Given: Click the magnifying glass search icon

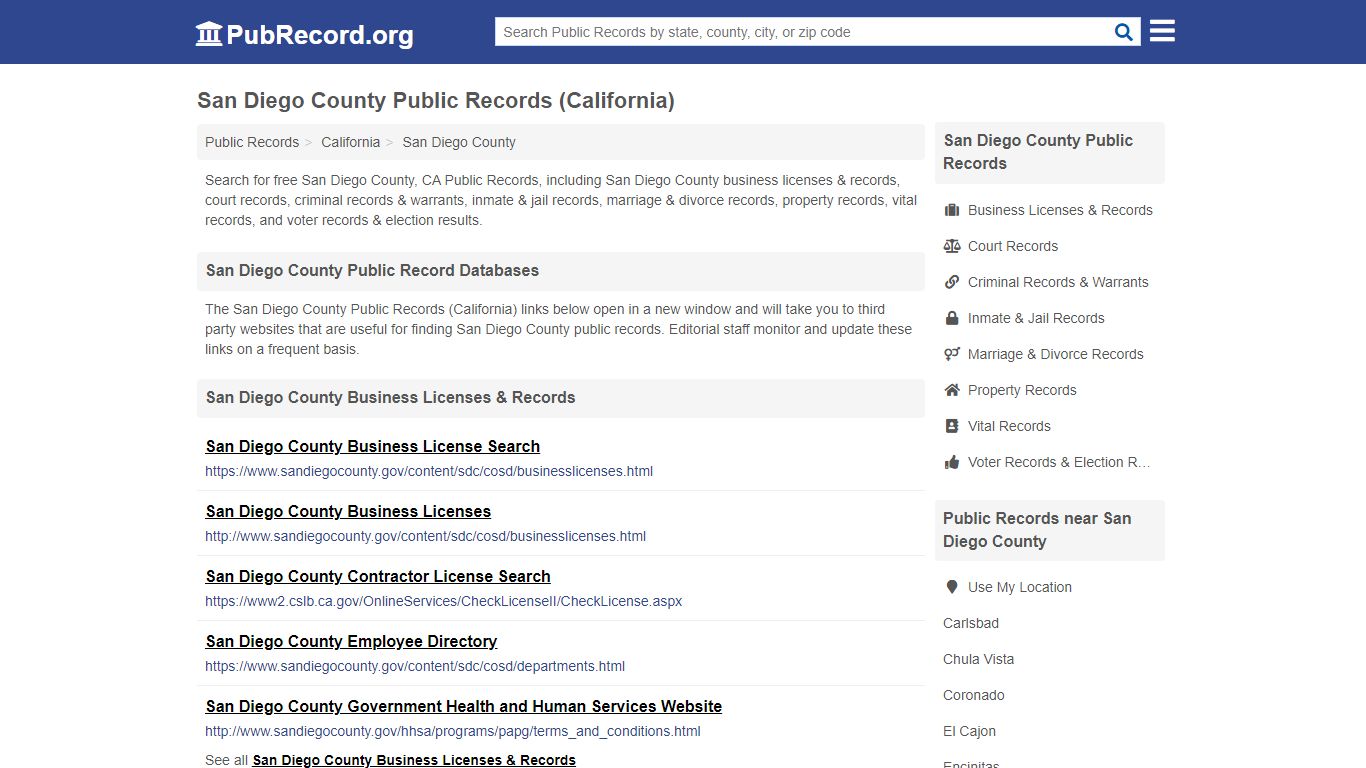Looking at the screenshot, I should 1124,32.
